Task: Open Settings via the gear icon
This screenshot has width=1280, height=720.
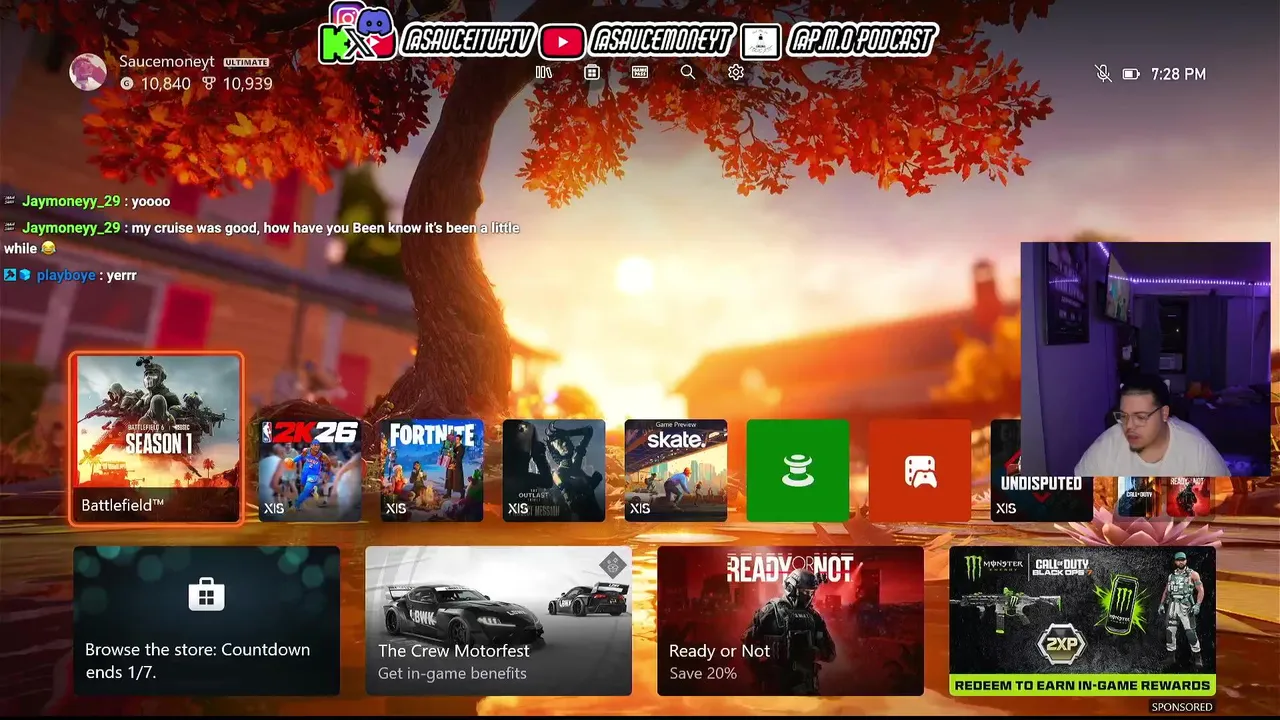Action: pyautogui.click(x=736, y=72)
